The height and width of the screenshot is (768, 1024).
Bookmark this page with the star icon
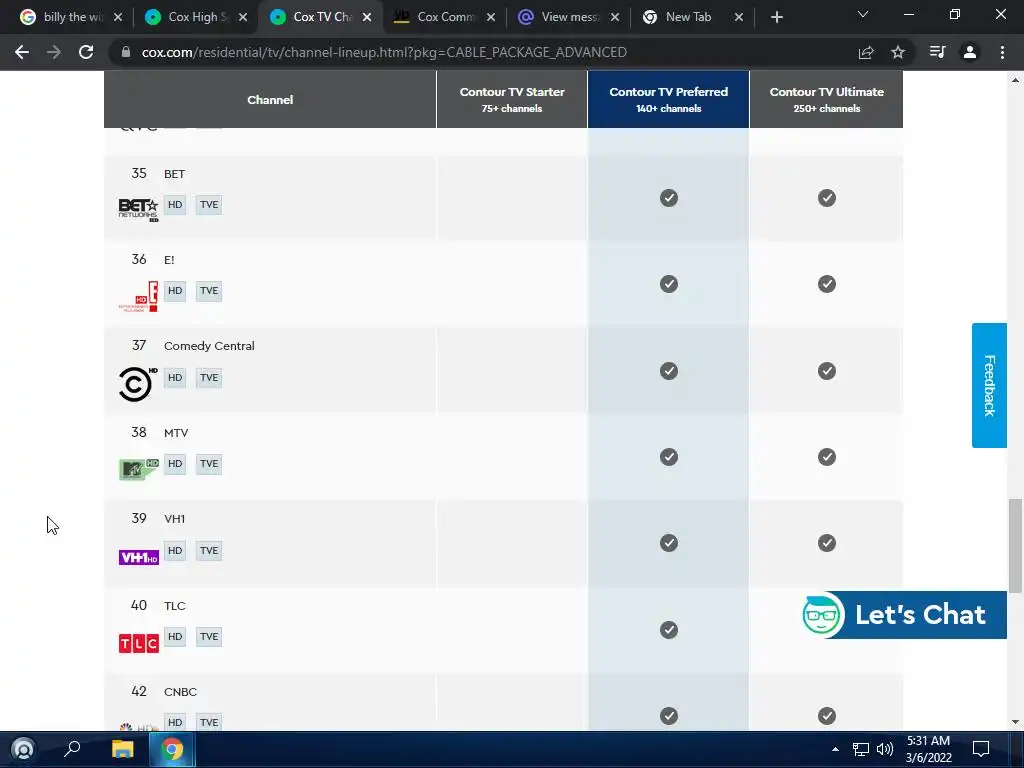click(x=898, y=52)
